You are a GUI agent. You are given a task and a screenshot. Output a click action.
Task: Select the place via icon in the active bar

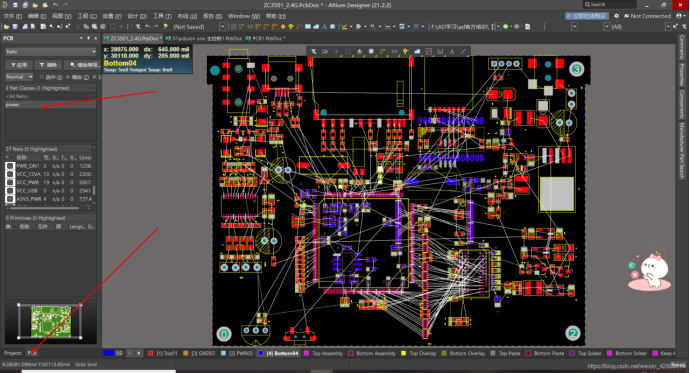tap(406, 51)
